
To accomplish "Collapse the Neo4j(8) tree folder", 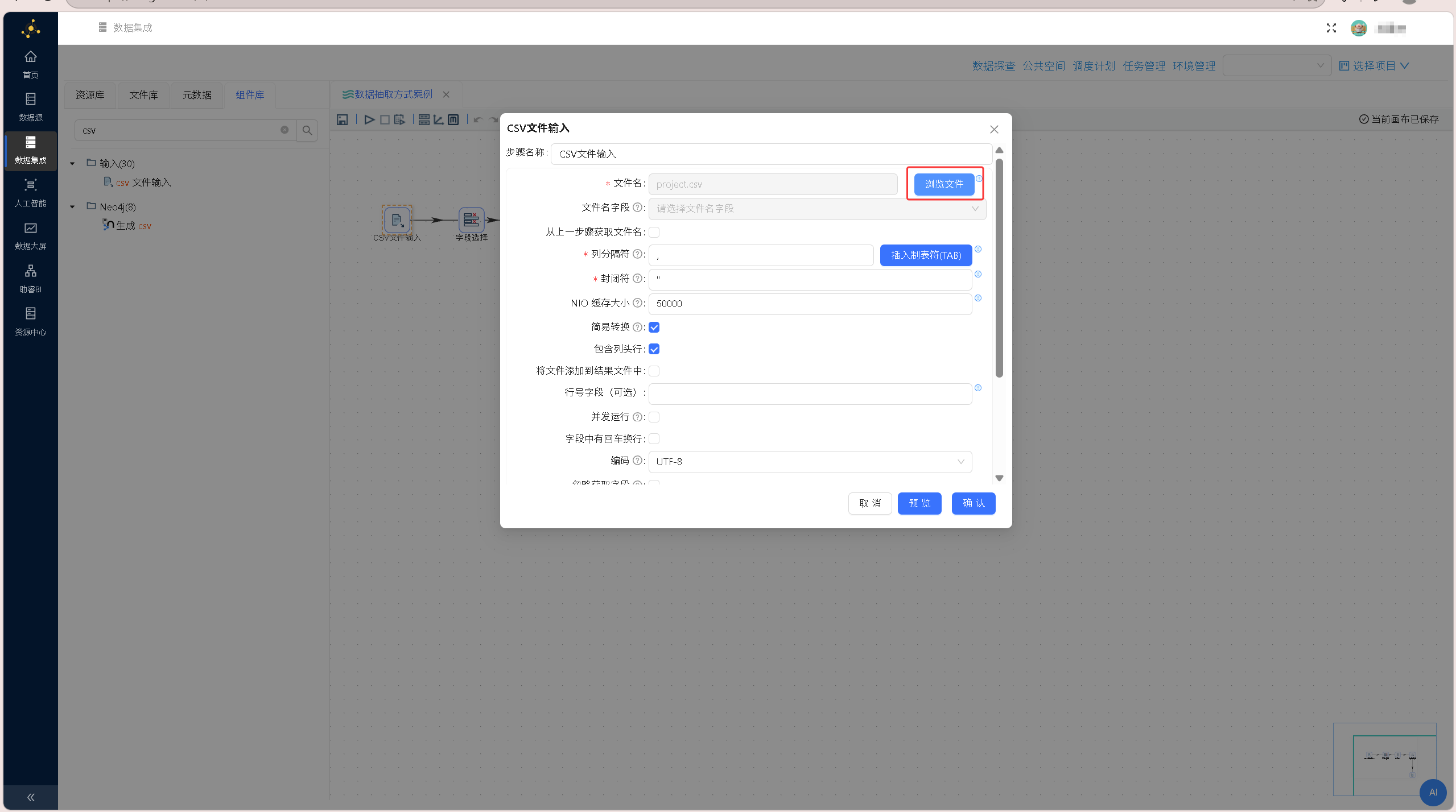I will coord(72,207).
